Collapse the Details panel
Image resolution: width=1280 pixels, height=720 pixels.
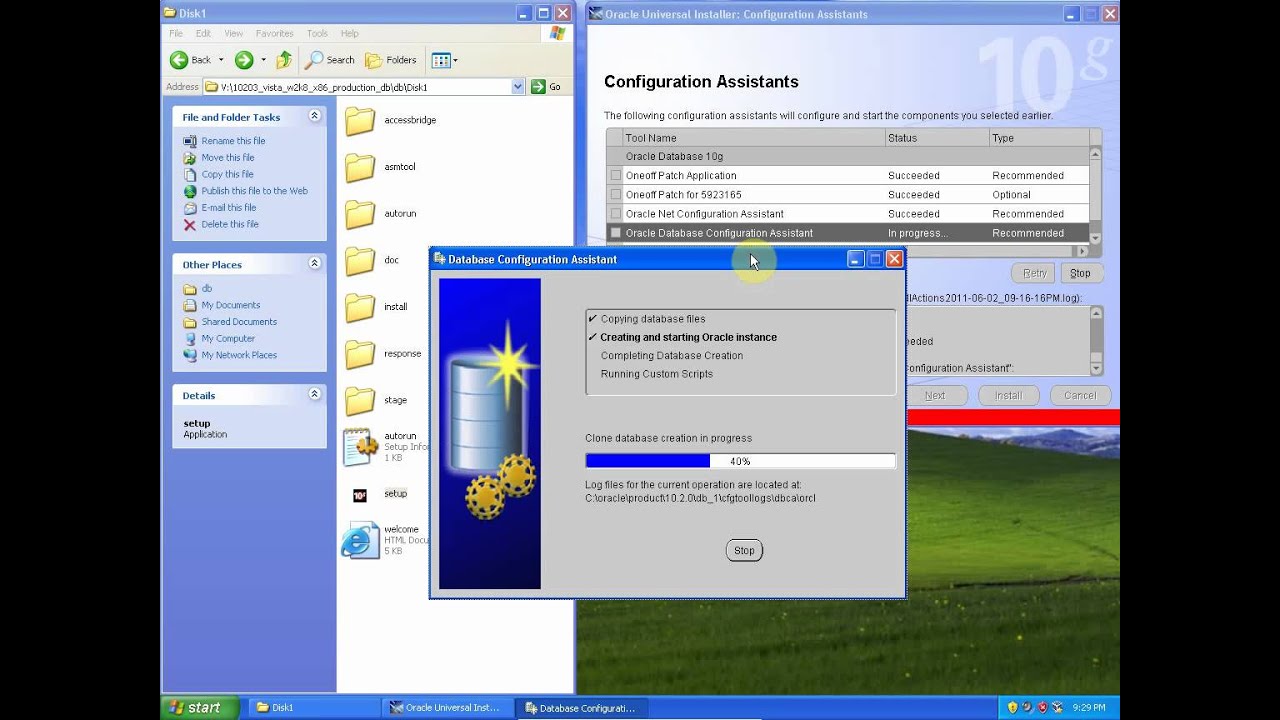[314, 395]
